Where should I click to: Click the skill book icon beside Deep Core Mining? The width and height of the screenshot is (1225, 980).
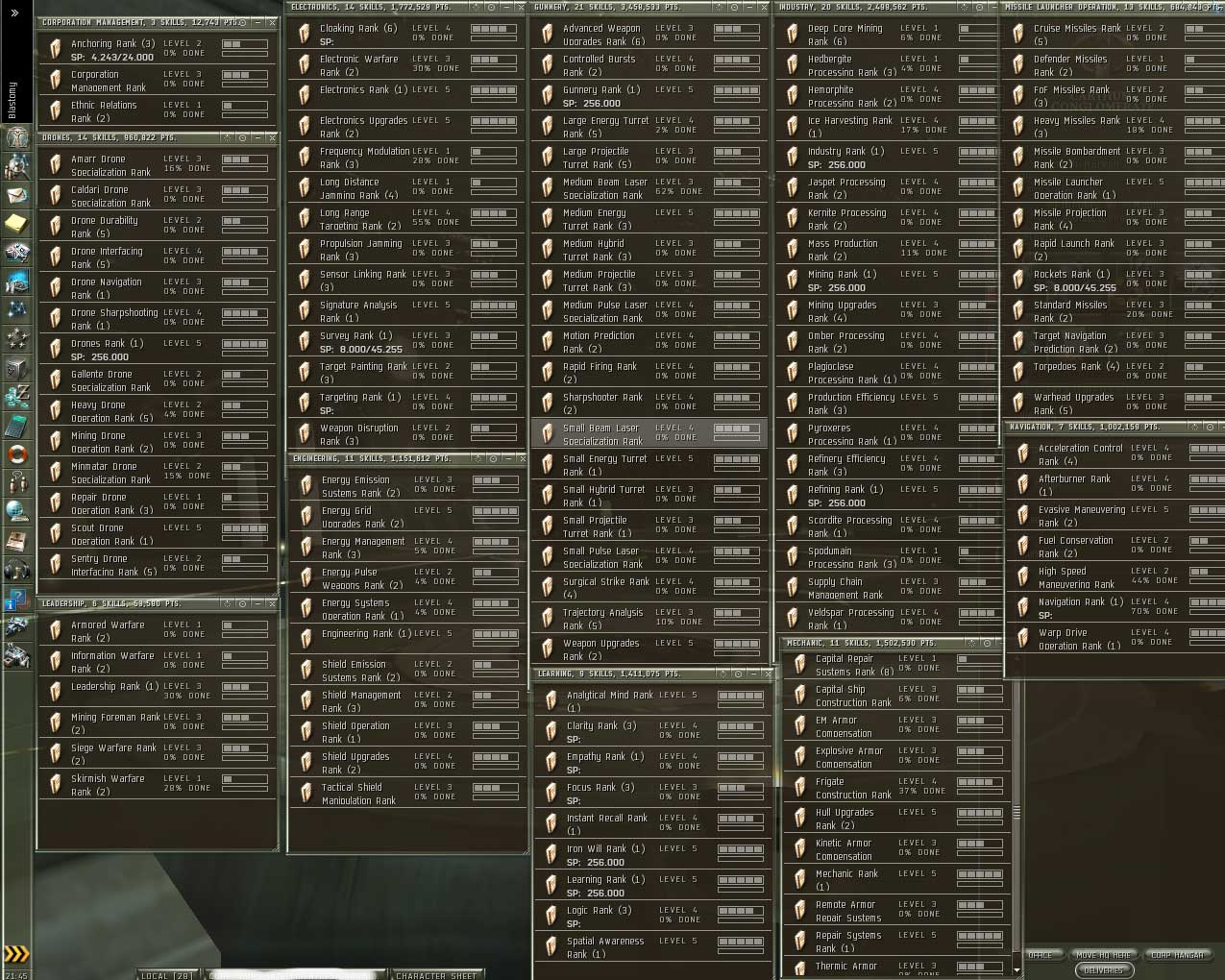click(x=793, y=35)
